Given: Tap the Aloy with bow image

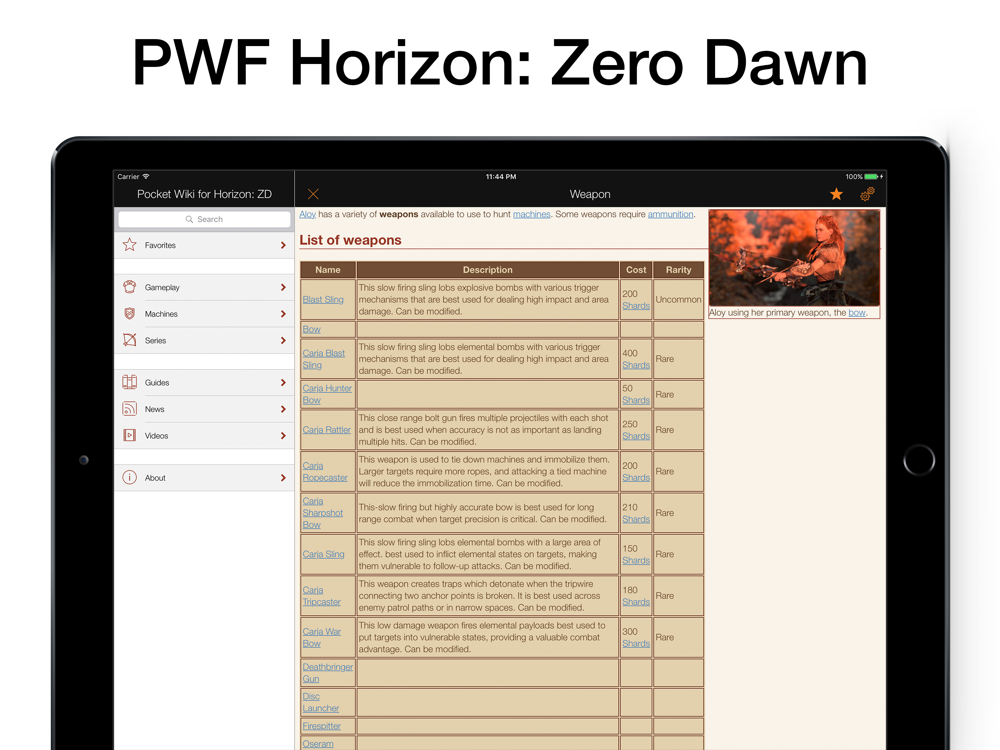Looking at the screenshot, I should coord(794,258).
